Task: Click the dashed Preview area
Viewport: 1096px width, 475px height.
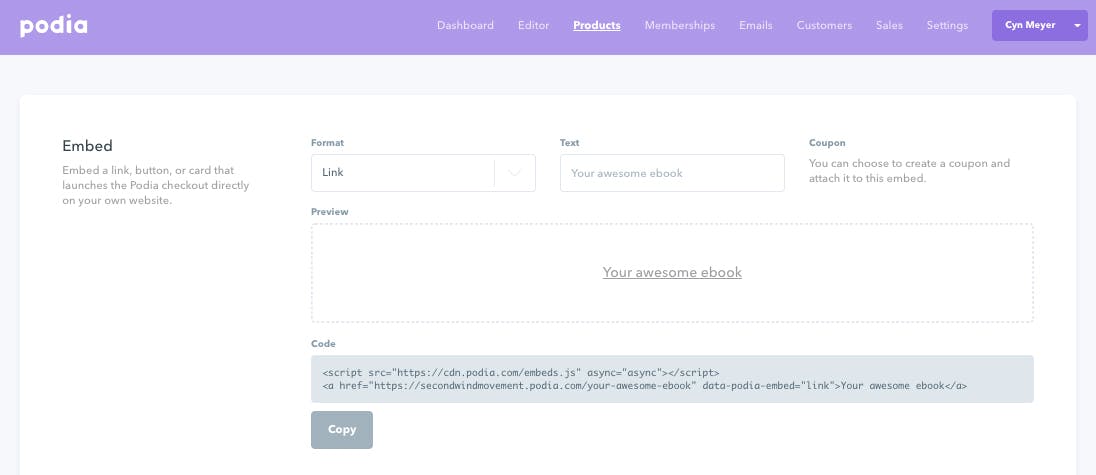Action: pos(672,272)
